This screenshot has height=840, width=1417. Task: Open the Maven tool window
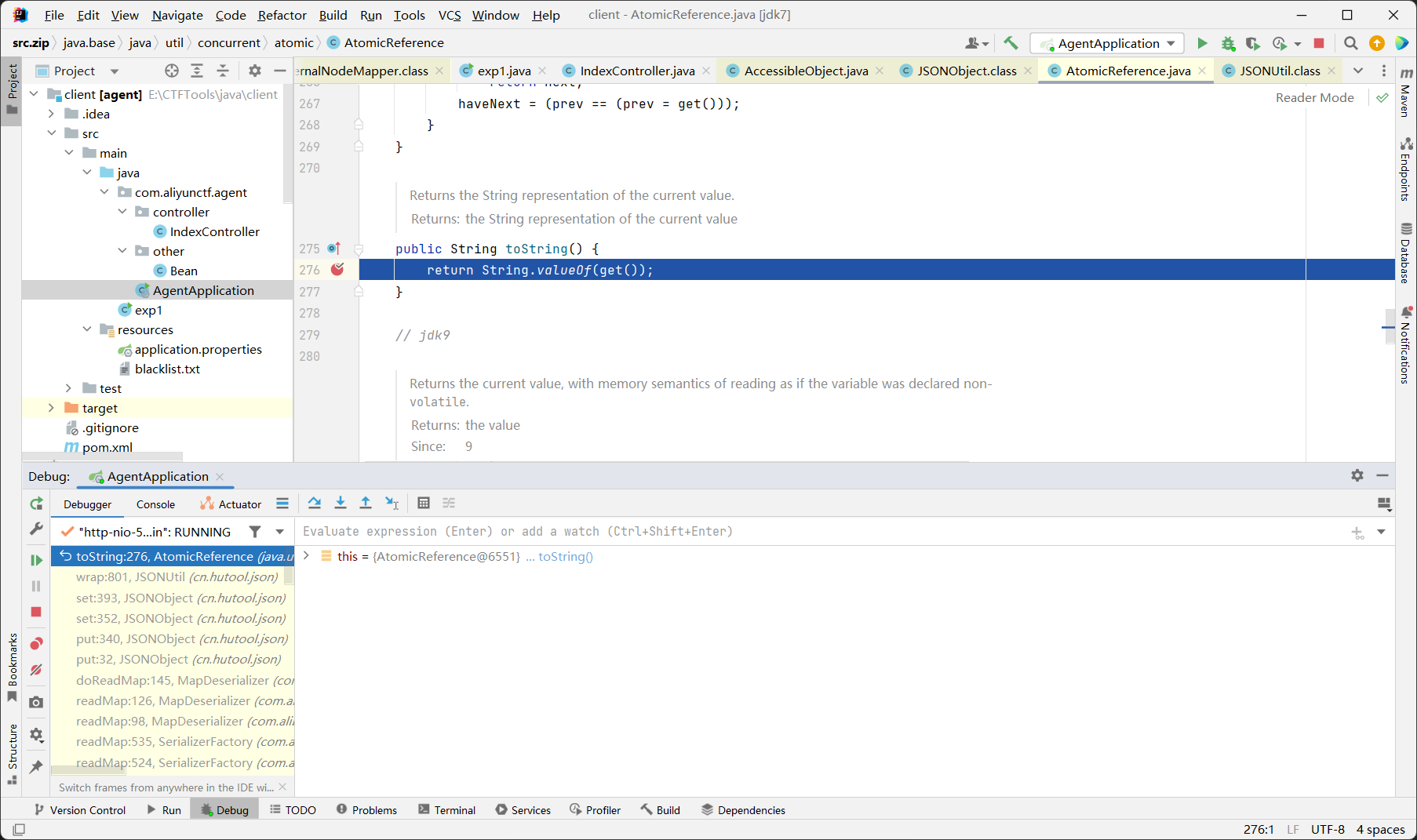coord(1406,92)
